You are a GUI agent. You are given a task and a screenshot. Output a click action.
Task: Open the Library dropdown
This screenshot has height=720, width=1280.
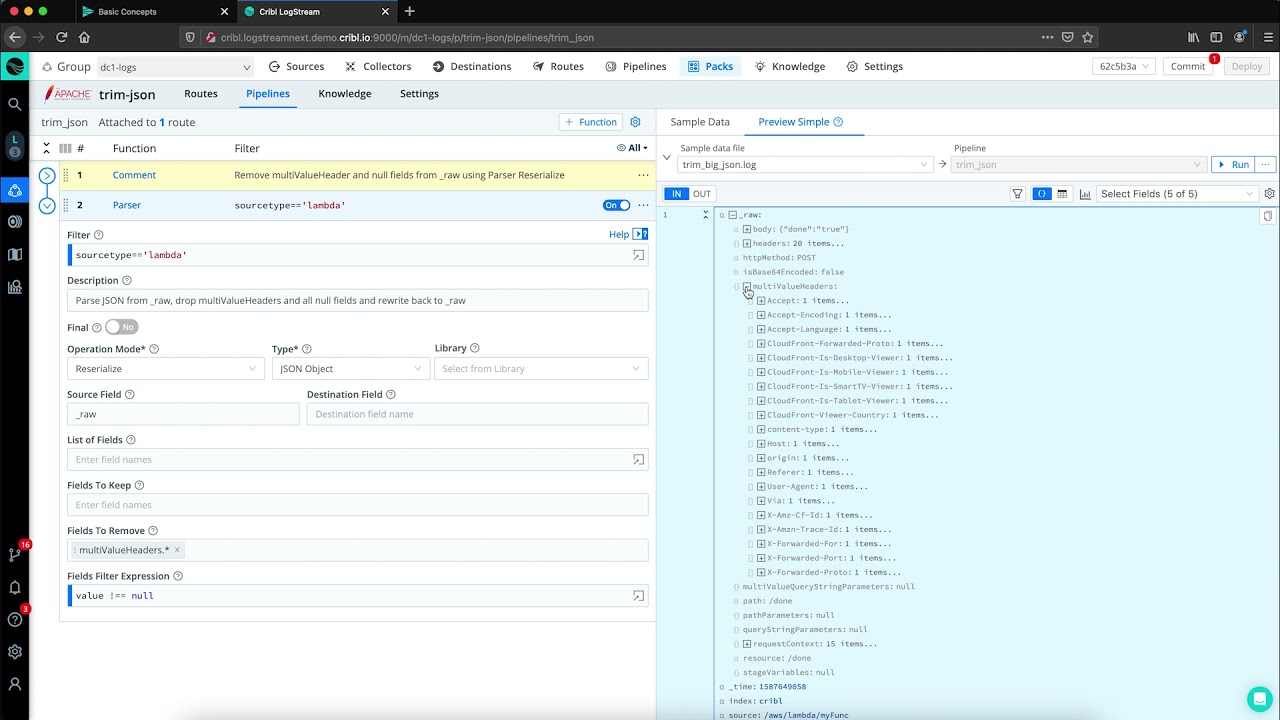click(541, 369)
